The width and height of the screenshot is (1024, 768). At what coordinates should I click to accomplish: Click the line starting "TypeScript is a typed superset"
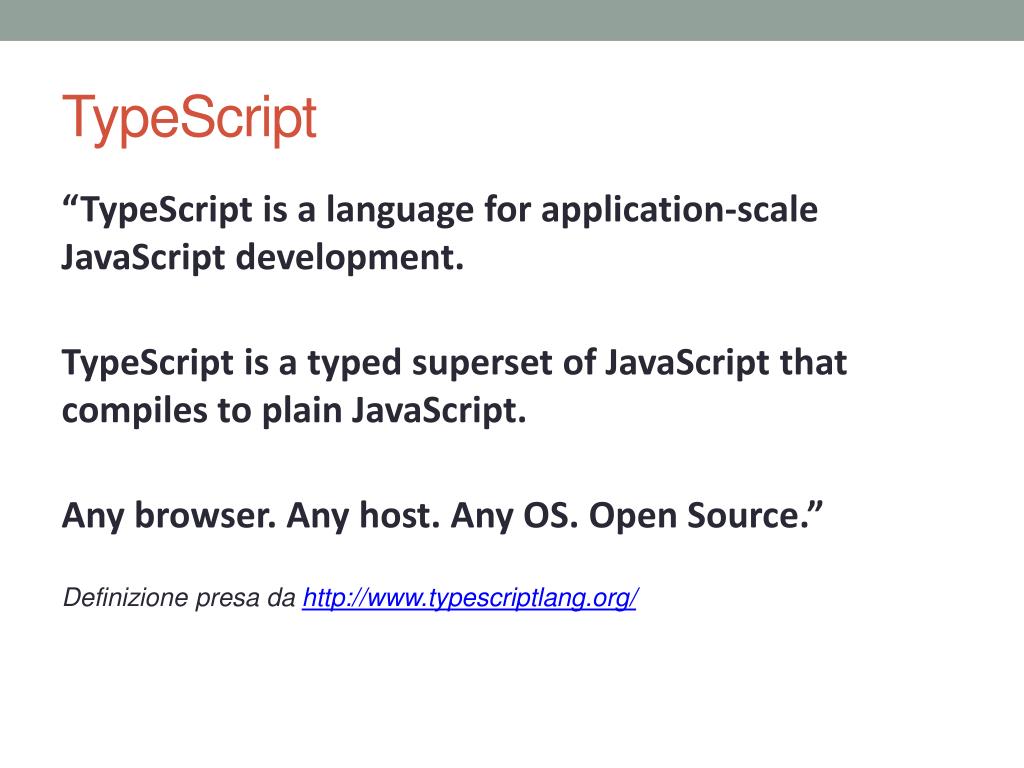(x=455, y=362)
